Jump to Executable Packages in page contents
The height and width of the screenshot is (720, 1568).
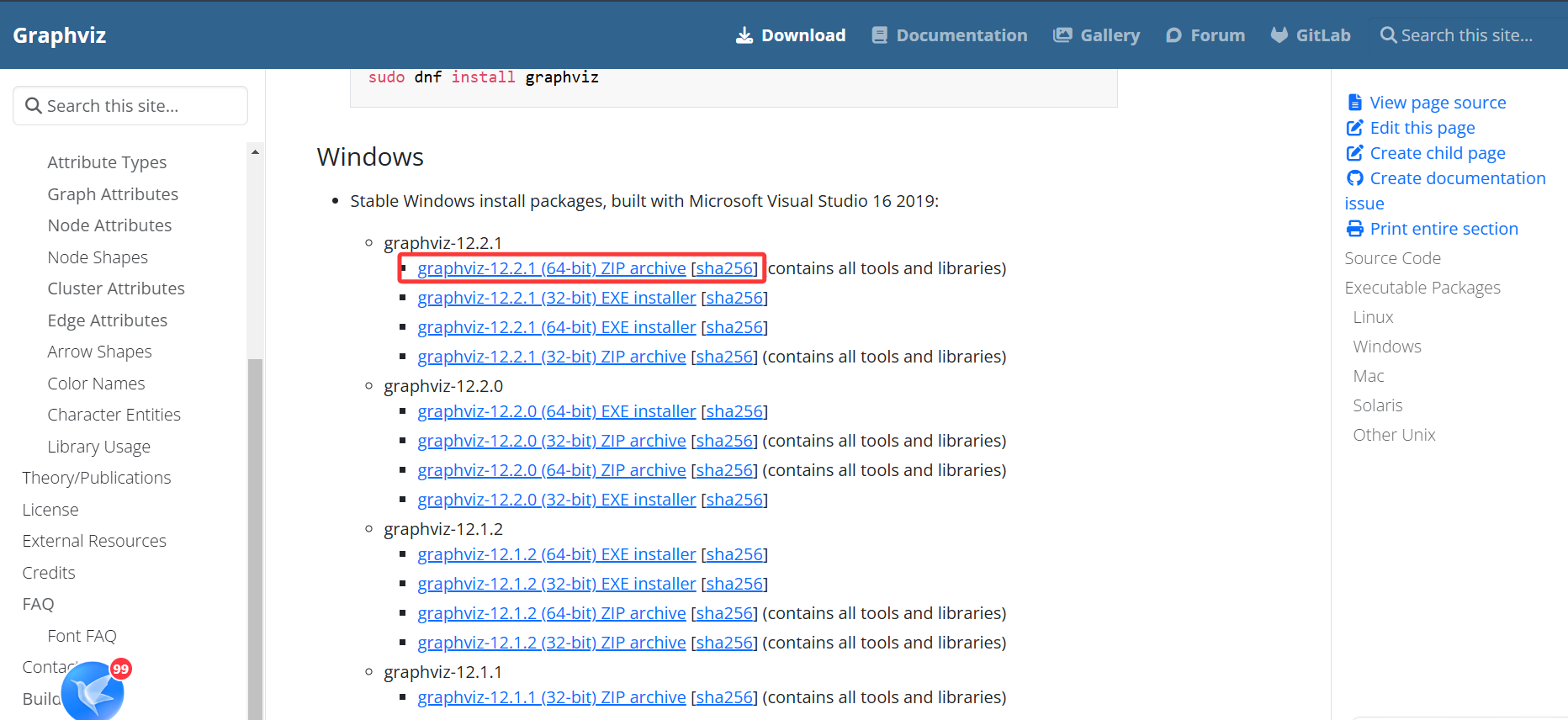pyautogui.click(x=1422, y=288)
